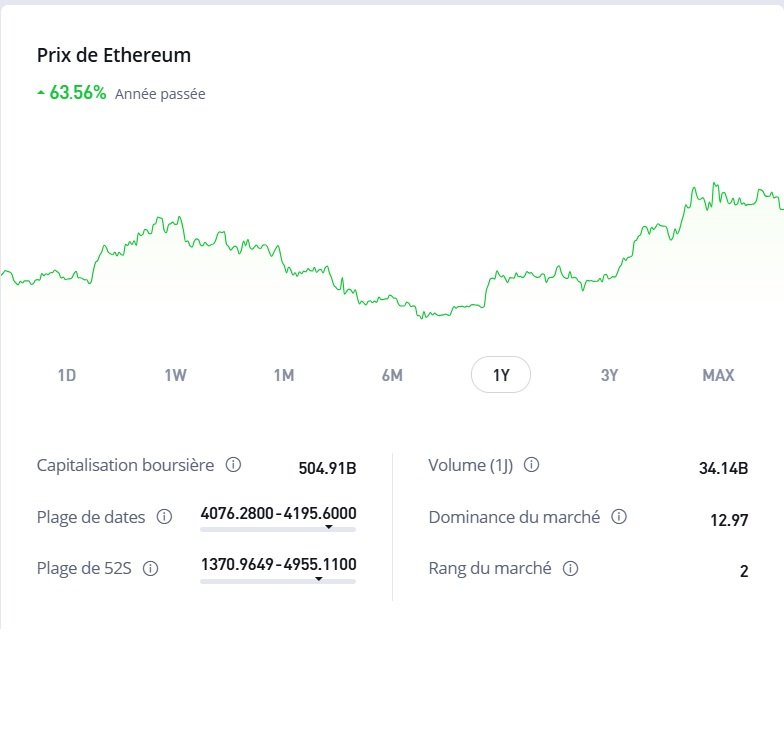Click the 4076.2800-4195.6000 range value
784x733 pixels.
pos(278,513)
